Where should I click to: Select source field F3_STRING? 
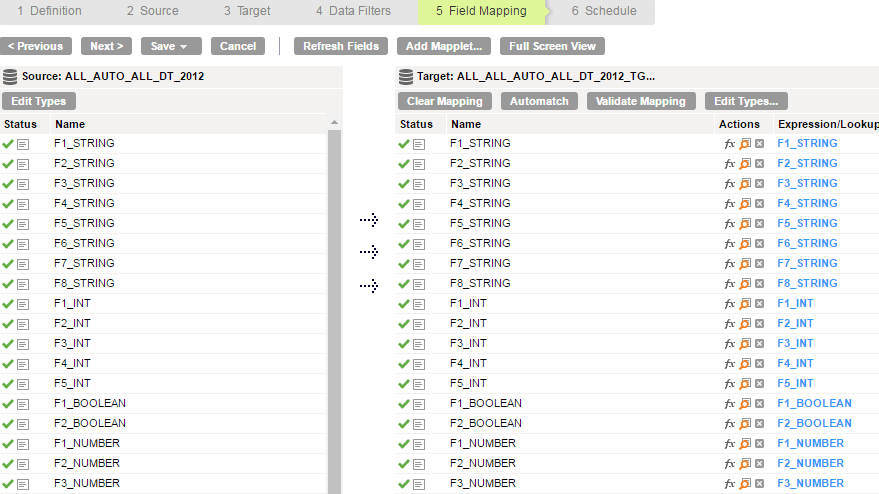(x=84, y=183)
